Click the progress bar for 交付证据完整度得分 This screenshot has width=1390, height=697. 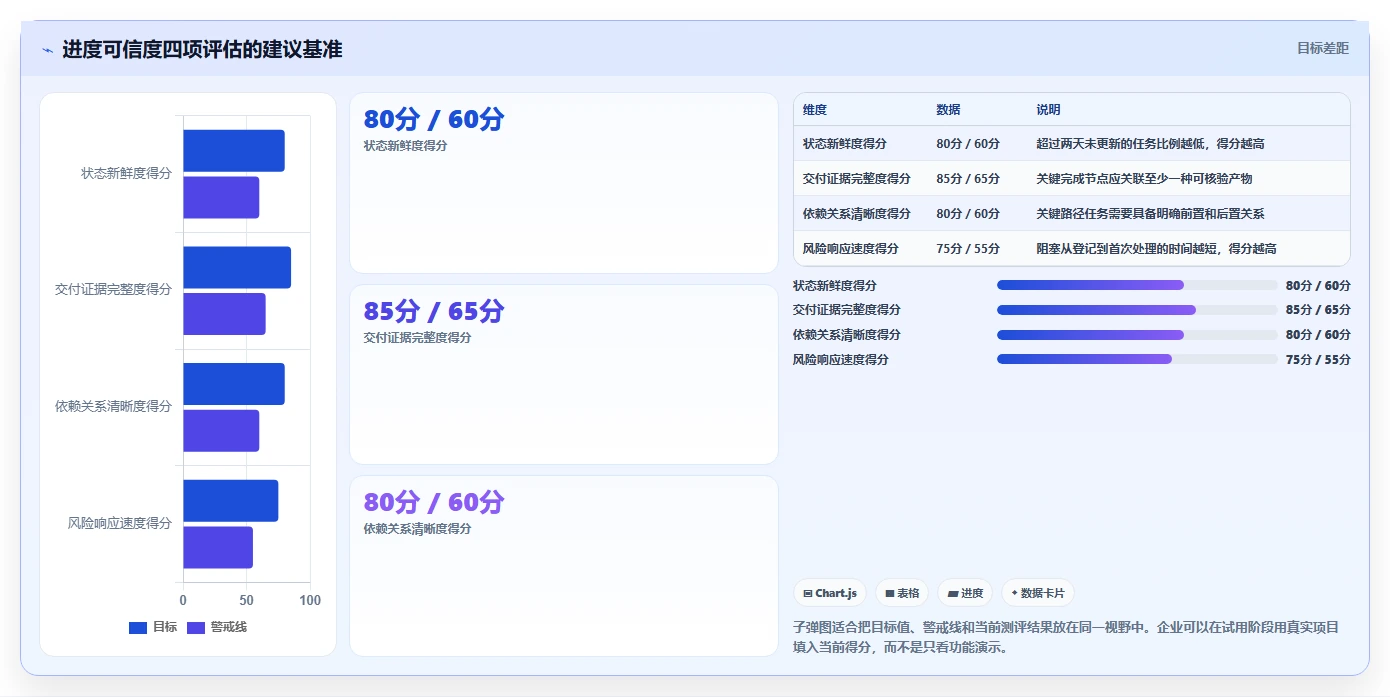click(1137, 310)
